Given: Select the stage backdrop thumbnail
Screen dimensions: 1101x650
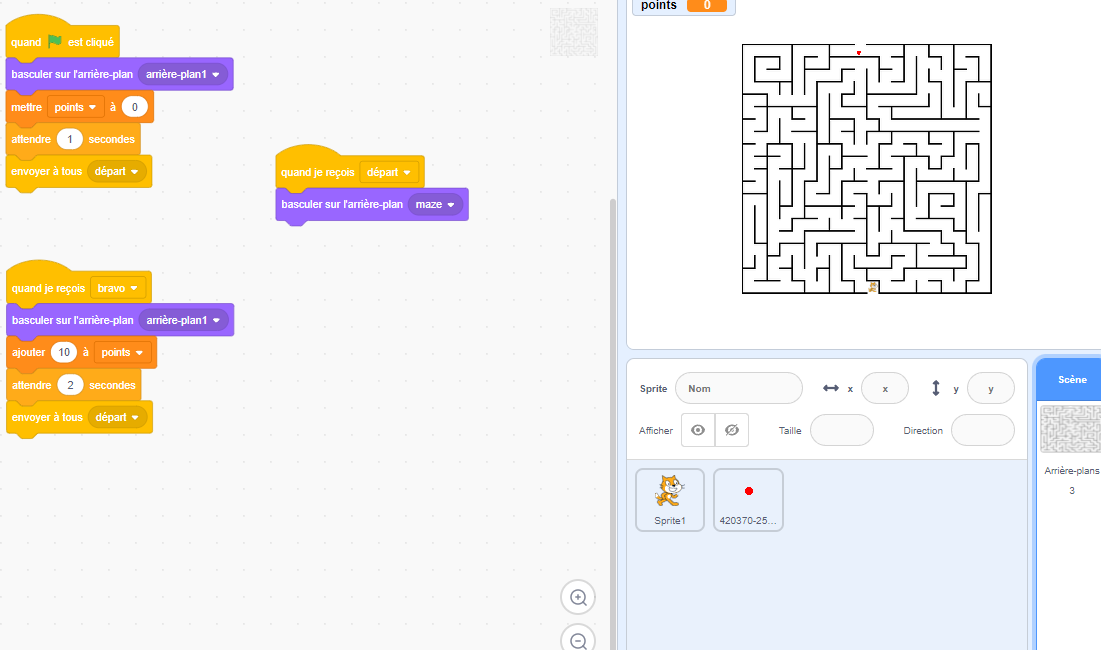Looking at the screenshot, I should (x=1070, y=429).
